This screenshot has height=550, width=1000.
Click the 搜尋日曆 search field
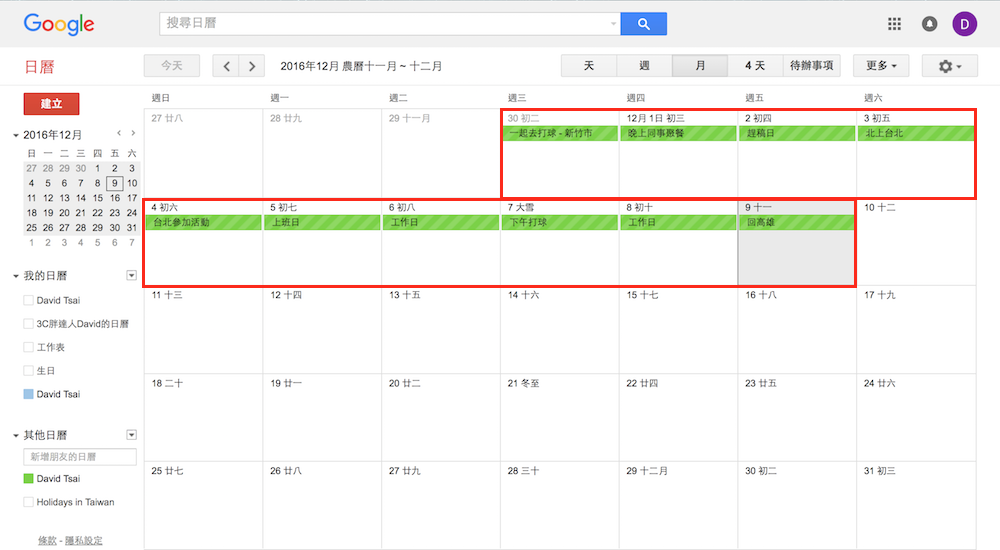385,24
